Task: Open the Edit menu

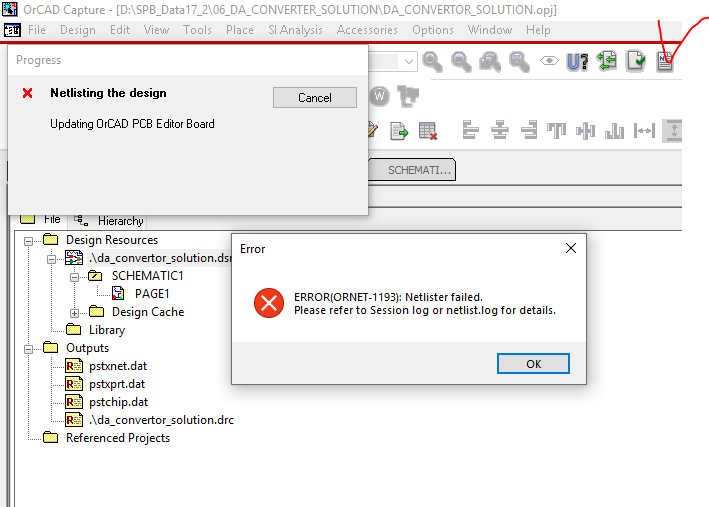Action: coord(120,30)
